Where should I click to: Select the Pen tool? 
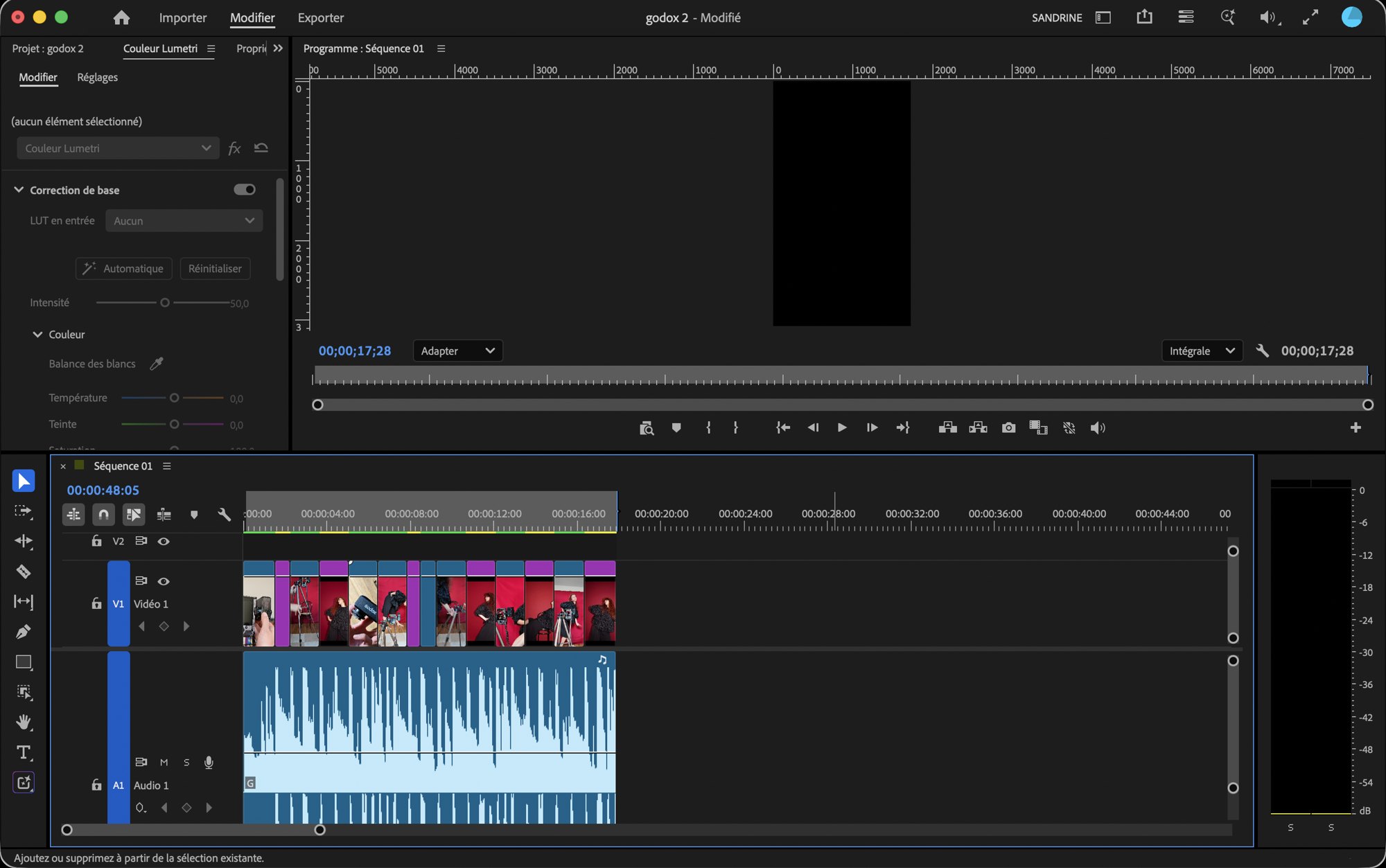pos(24,632)
